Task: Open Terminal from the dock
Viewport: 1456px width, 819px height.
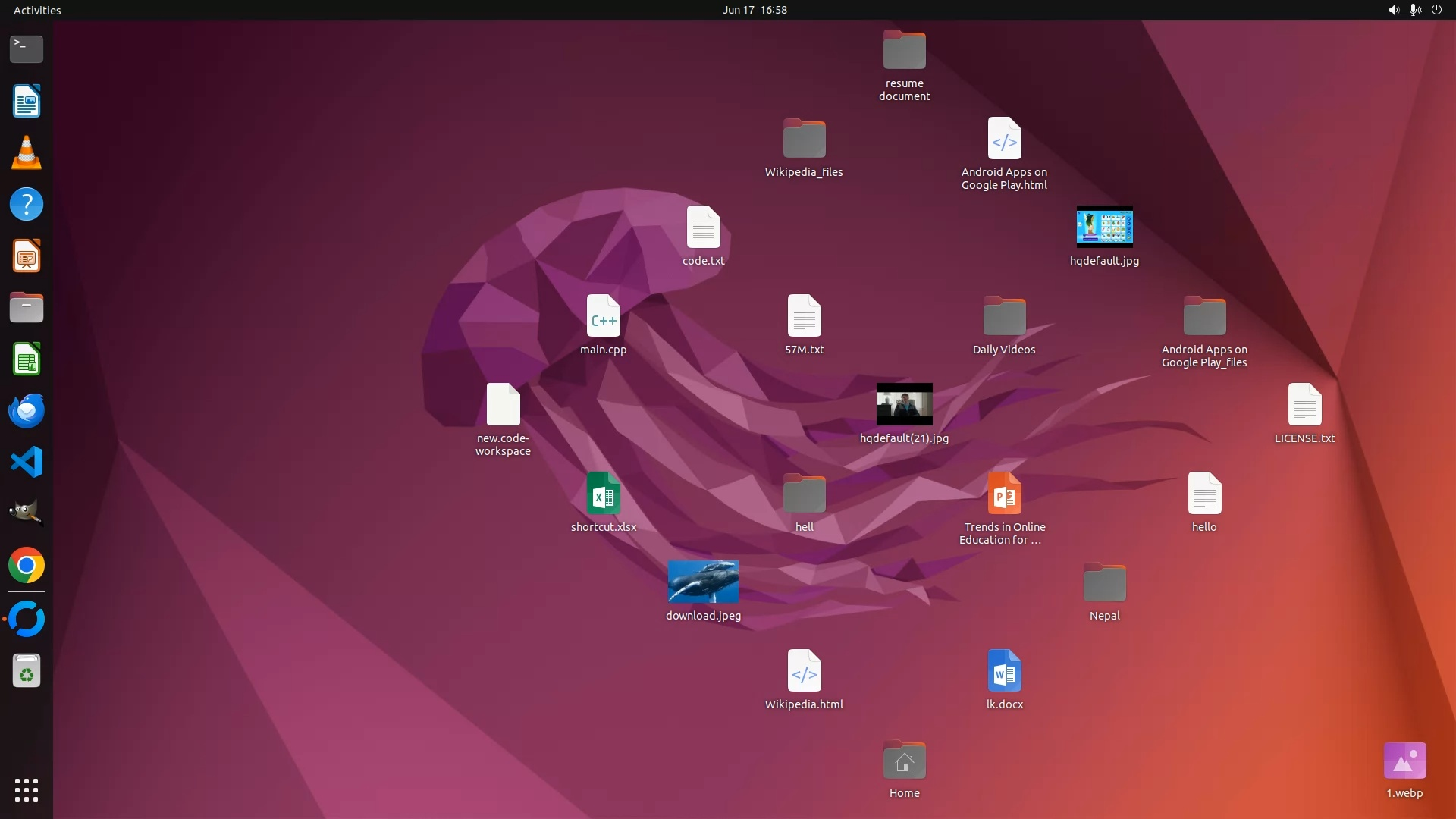Action: point(27,49)
